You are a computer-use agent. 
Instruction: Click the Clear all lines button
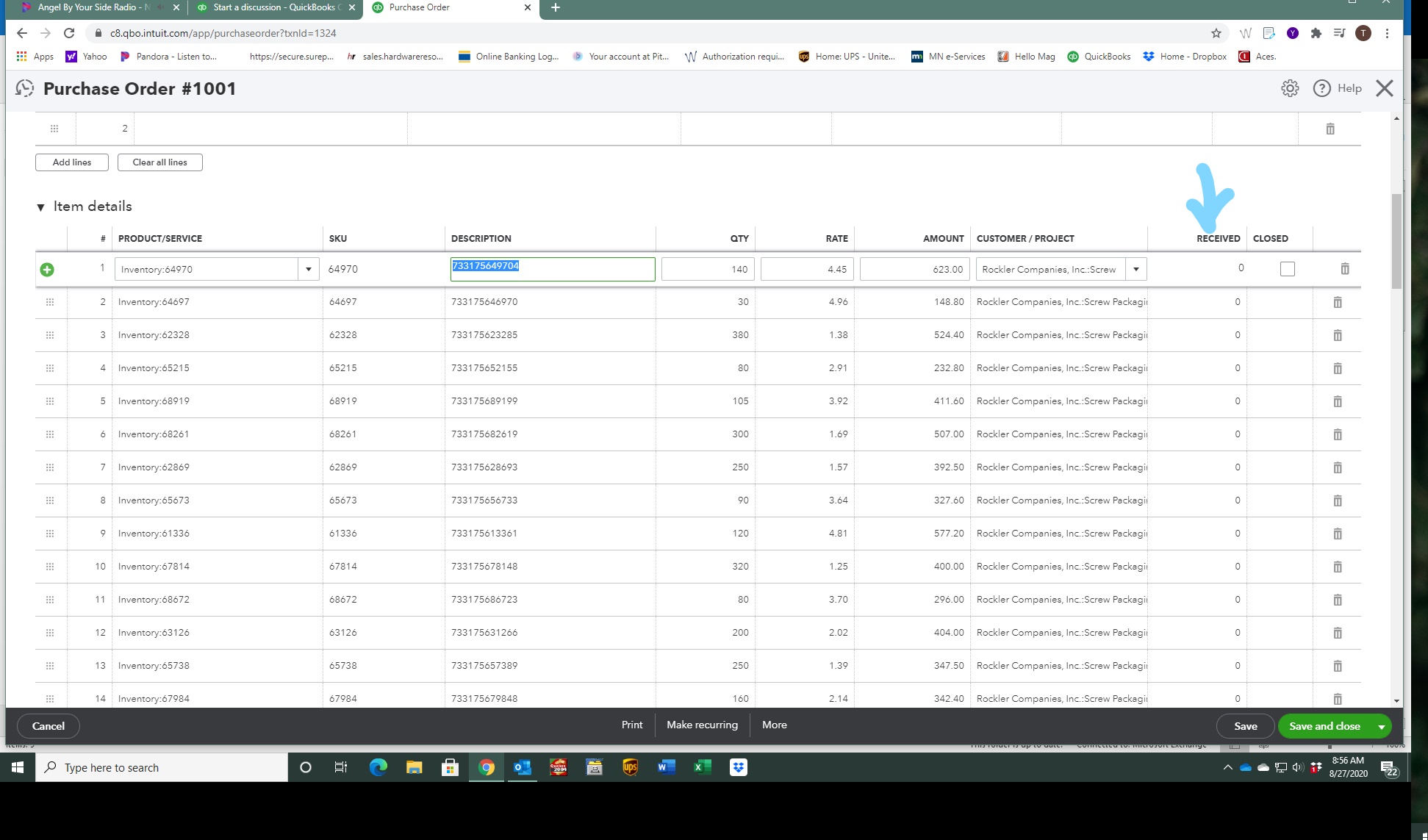click(159, 162)
